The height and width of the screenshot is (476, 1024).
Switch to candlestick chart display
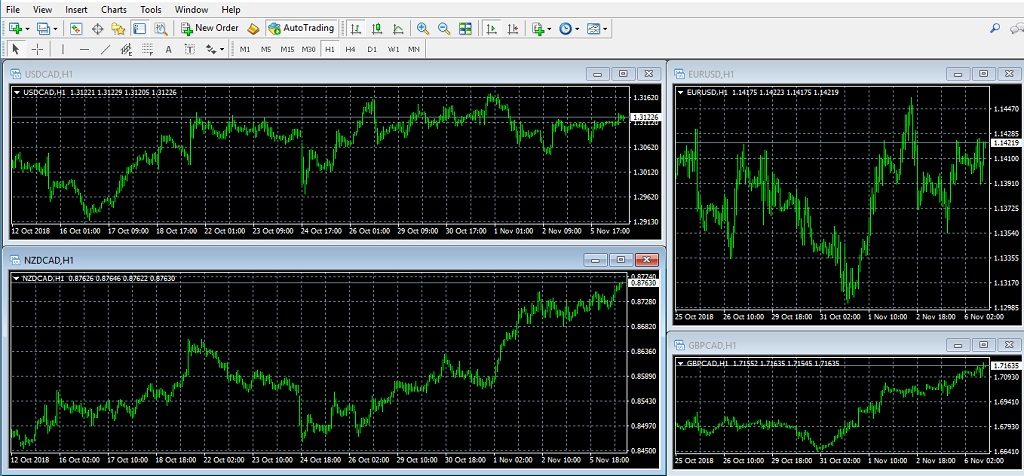(377, 29)
